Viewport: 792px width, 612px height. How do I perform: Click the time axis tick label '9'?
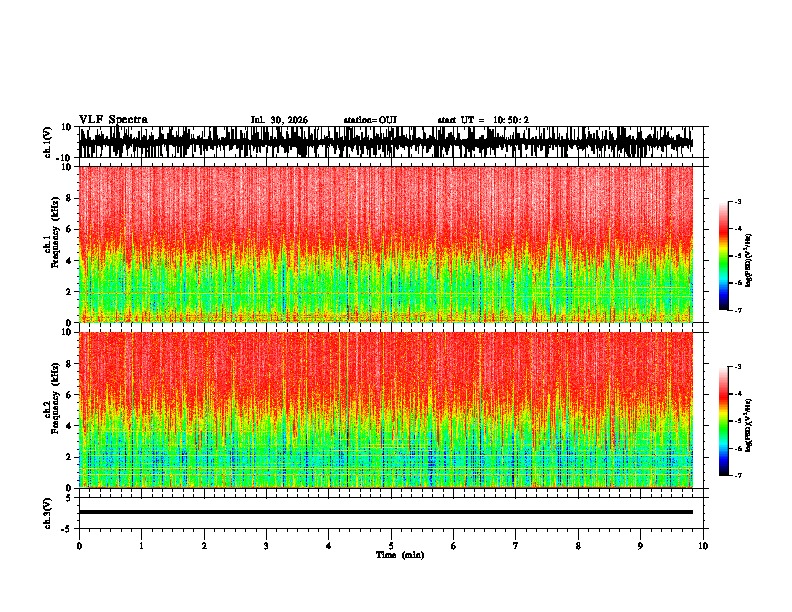point(640,546)
